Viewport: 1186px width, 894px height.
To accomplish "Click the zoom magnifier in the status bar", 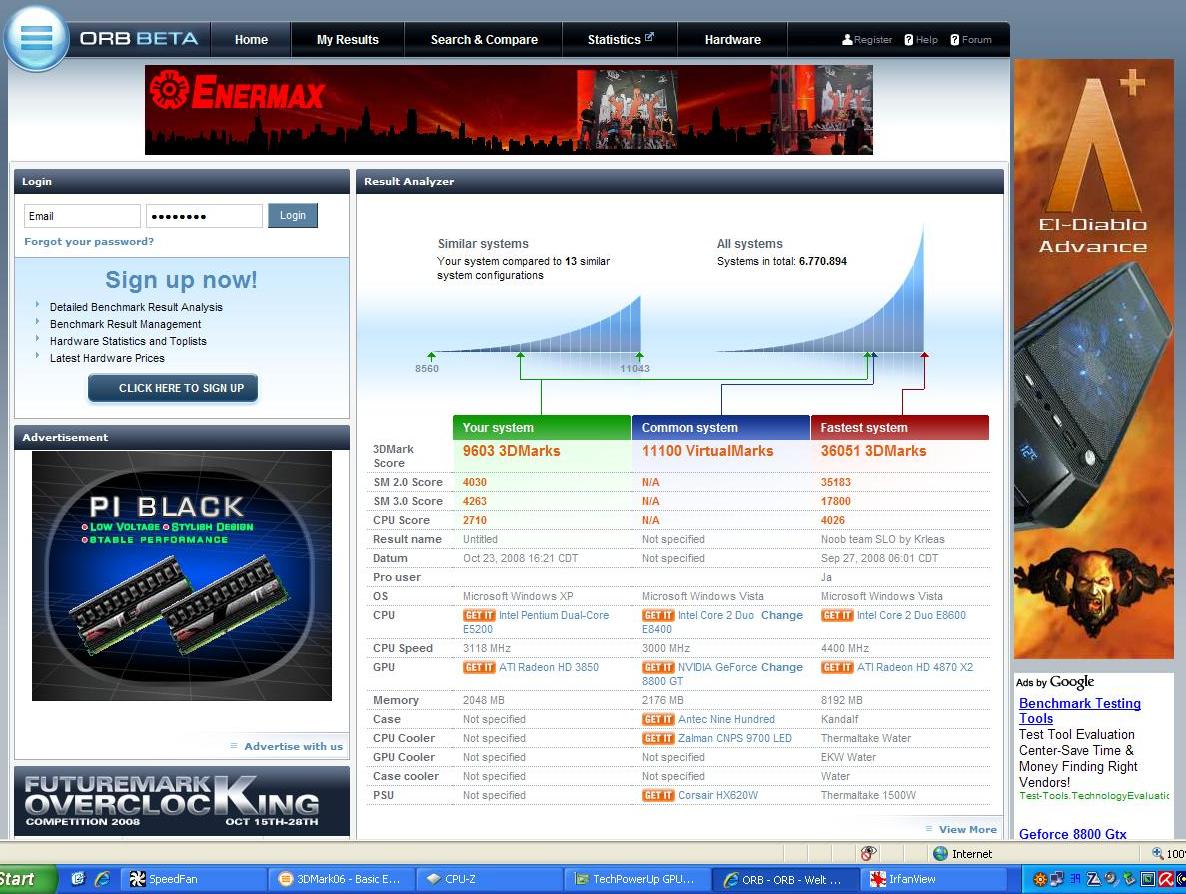I will coord(1157,853).
